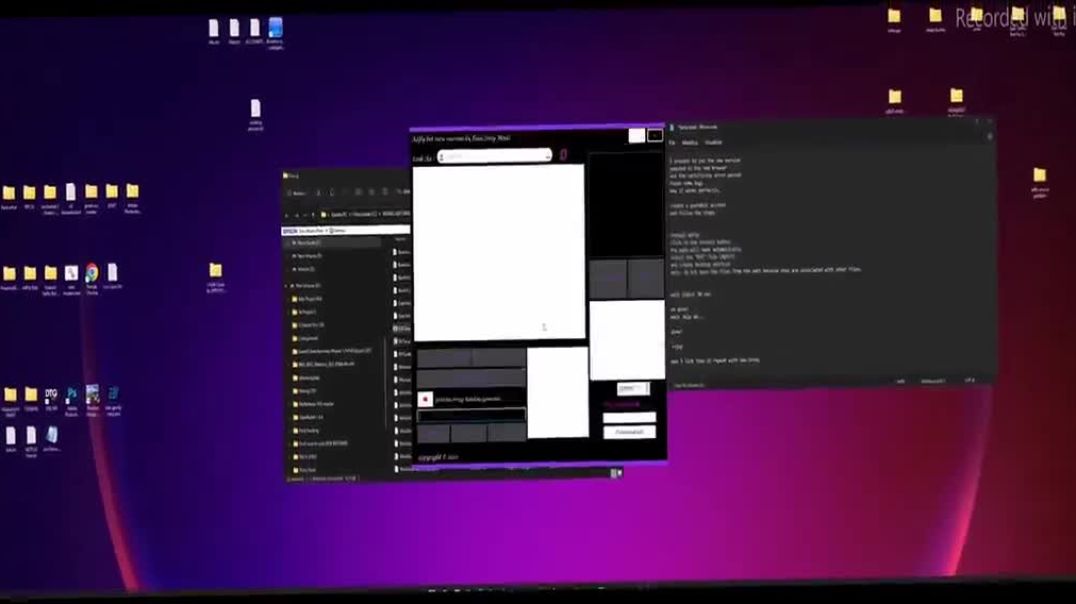Click the File Explorer address bar path
The height and width of the screenshot is (604, 1076).
[x=364, y=215]
